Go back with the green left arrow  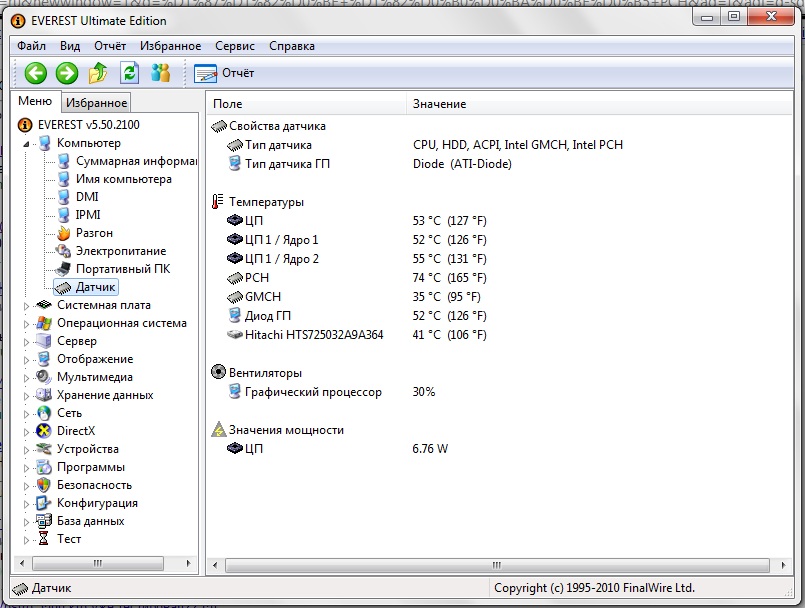click(x=35, y=73)
